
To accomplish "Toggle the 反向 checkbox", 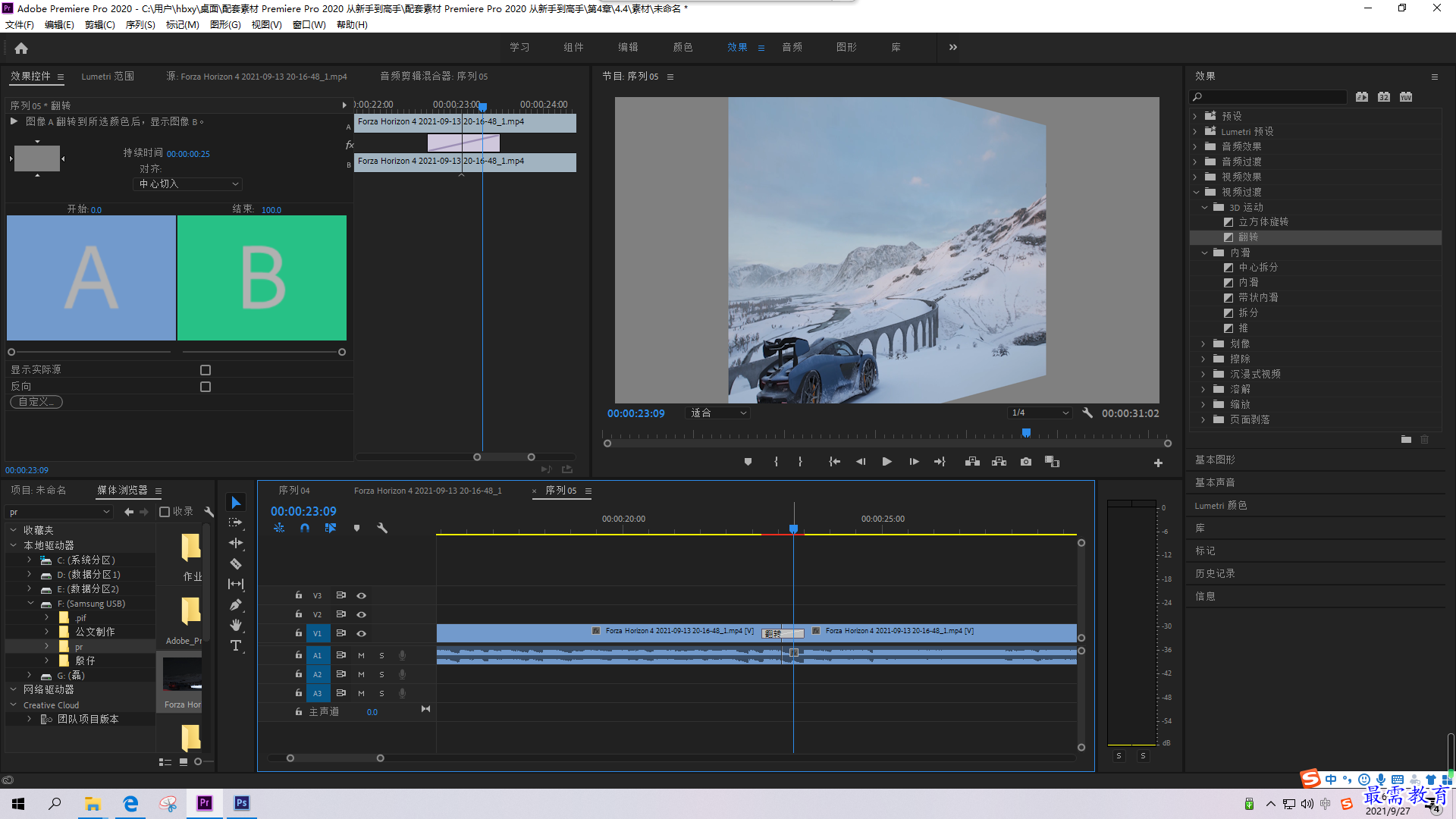I will pyautogui.click(x=206, y=387).
